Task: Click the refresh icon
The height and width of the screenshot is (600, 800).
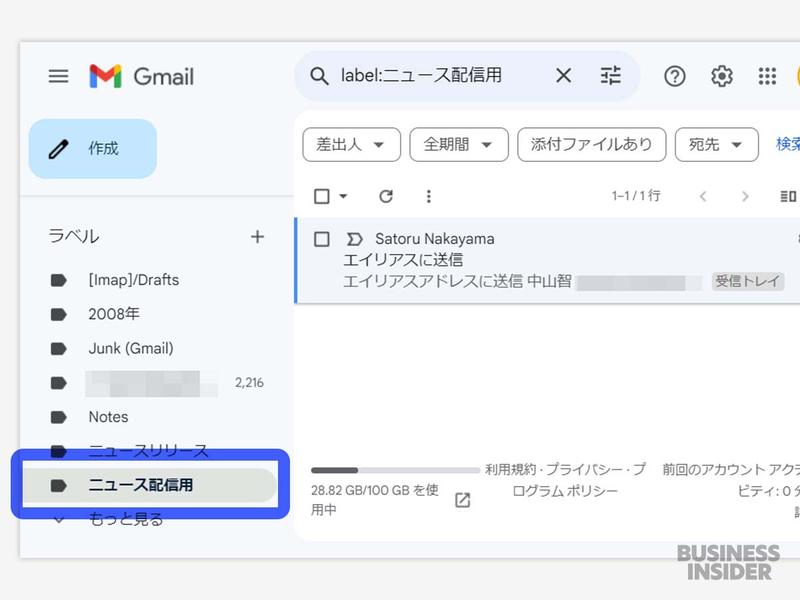Action: click(386, 196)
